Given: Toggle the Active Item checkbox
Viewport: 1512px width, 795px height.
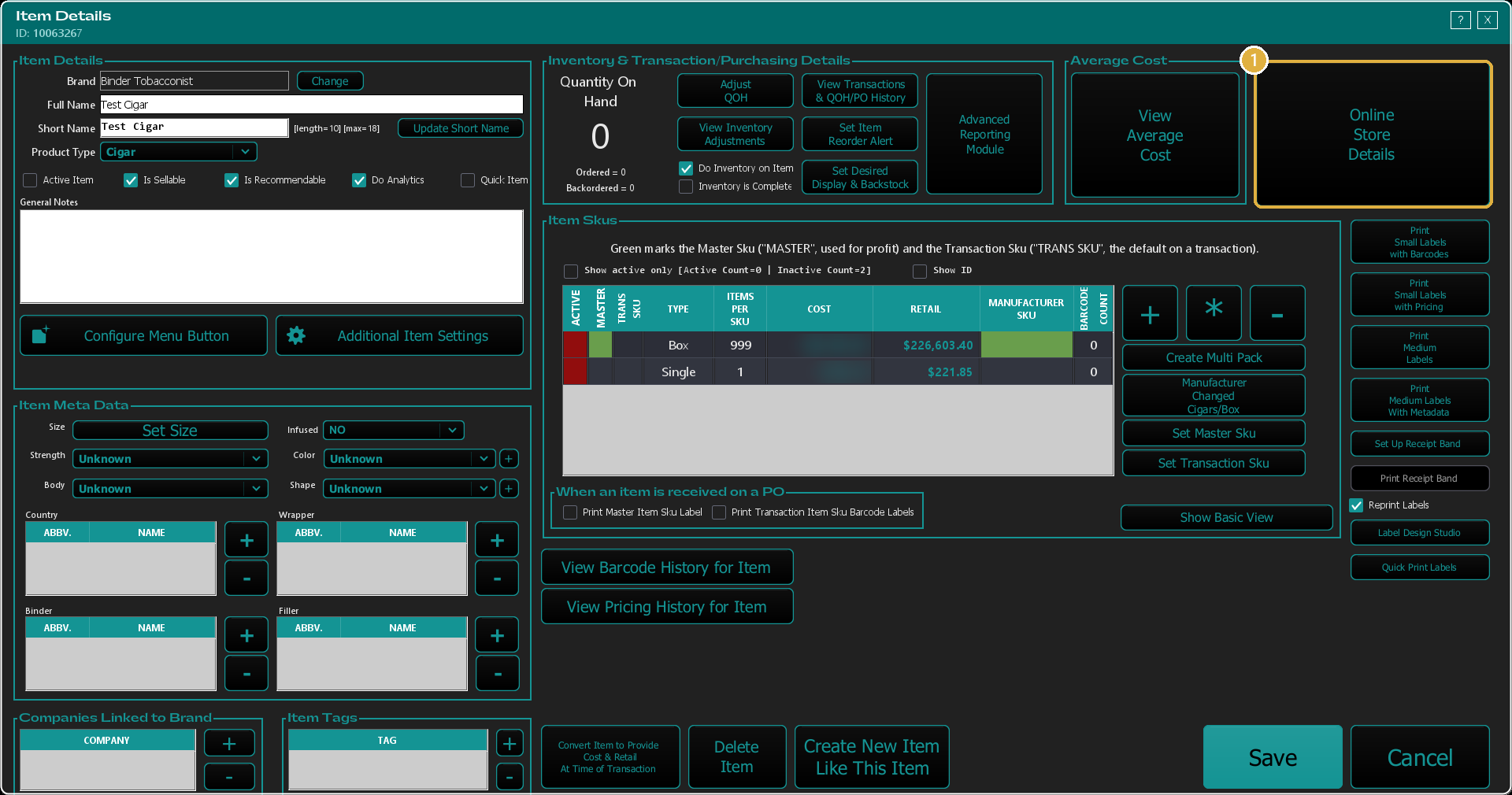Looking at the screenshot, I should (30, 180).
